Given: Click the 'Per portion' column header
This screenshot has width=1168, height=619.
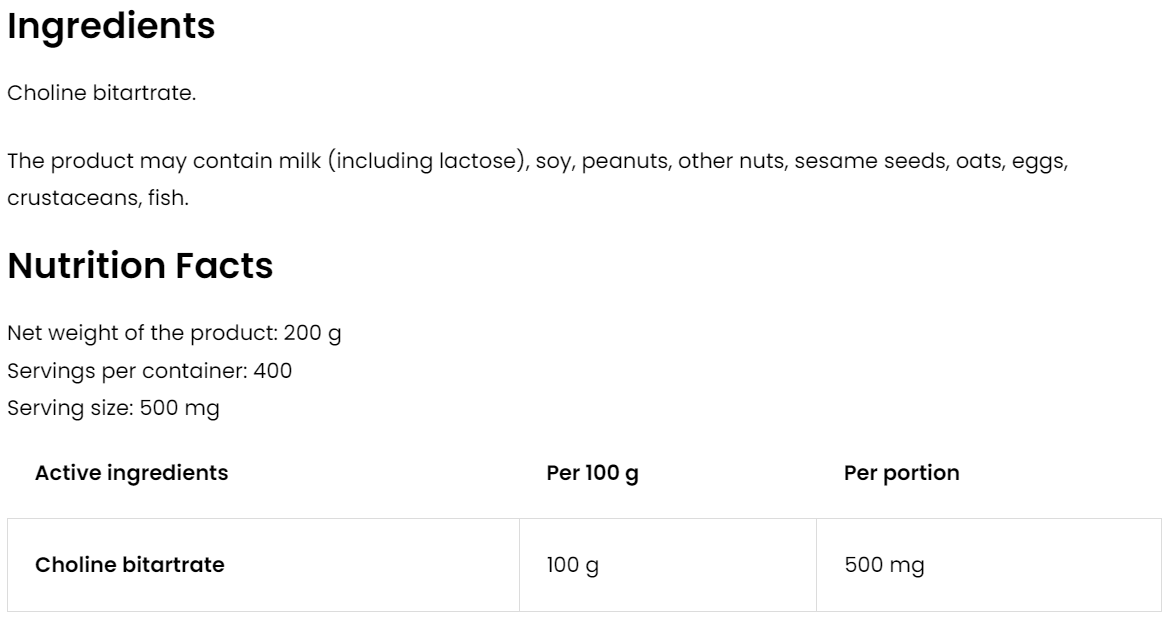Looking at the screenshot, I should click(x=901, y=473).
